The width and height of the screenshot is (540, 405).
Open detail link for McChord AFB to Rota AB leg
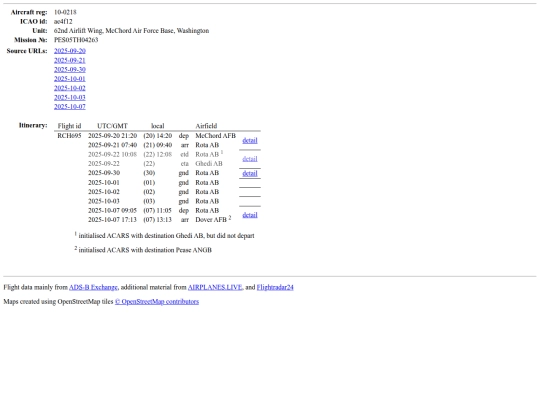coord(250,141)
